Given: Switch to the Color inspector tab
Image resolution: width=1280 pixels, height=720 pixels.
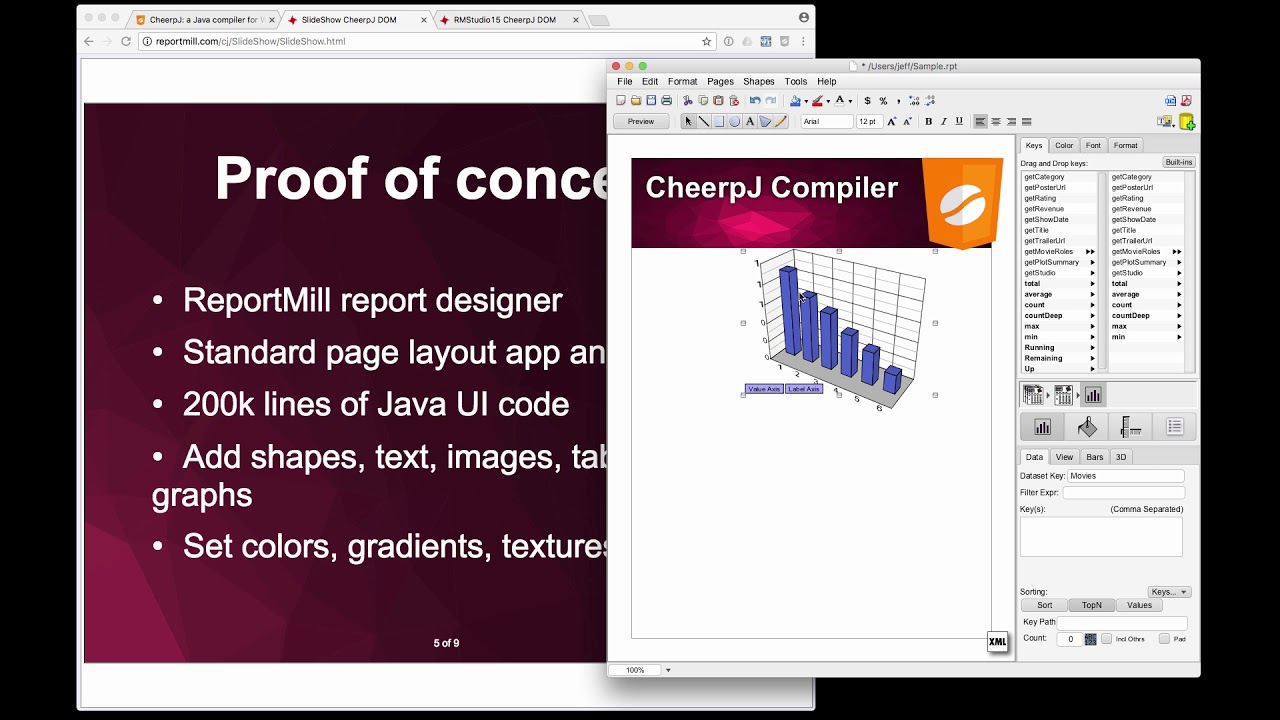Looking at the screenshot, I should point(1064,146).
